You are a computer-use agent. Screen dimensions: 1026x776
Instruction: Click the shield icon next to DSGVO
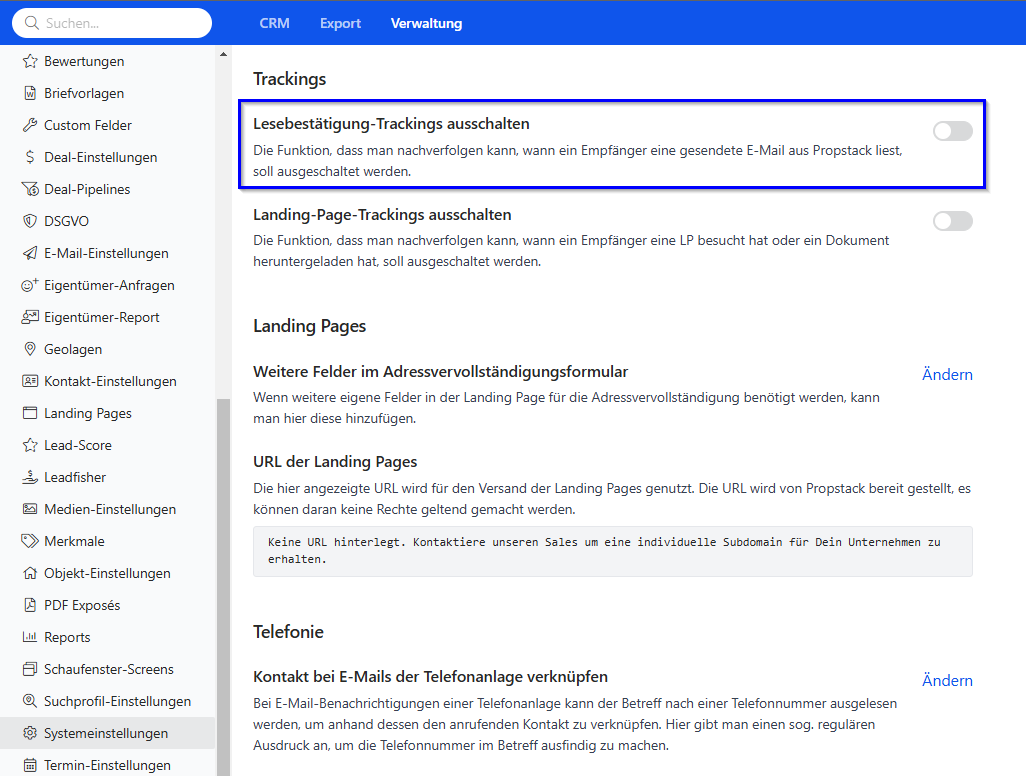(30, 221)
